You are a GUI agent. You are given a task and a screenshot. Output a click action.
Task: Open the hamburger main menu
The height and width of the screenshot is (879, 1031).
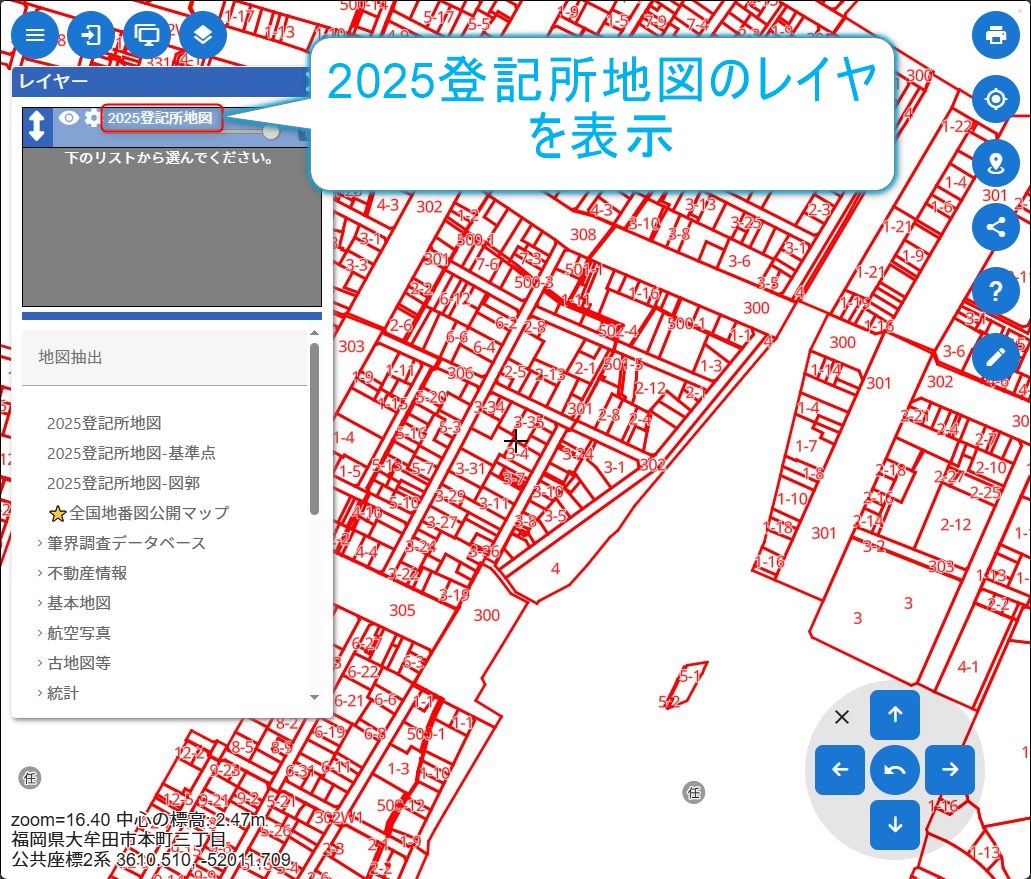tap(35, 36)
